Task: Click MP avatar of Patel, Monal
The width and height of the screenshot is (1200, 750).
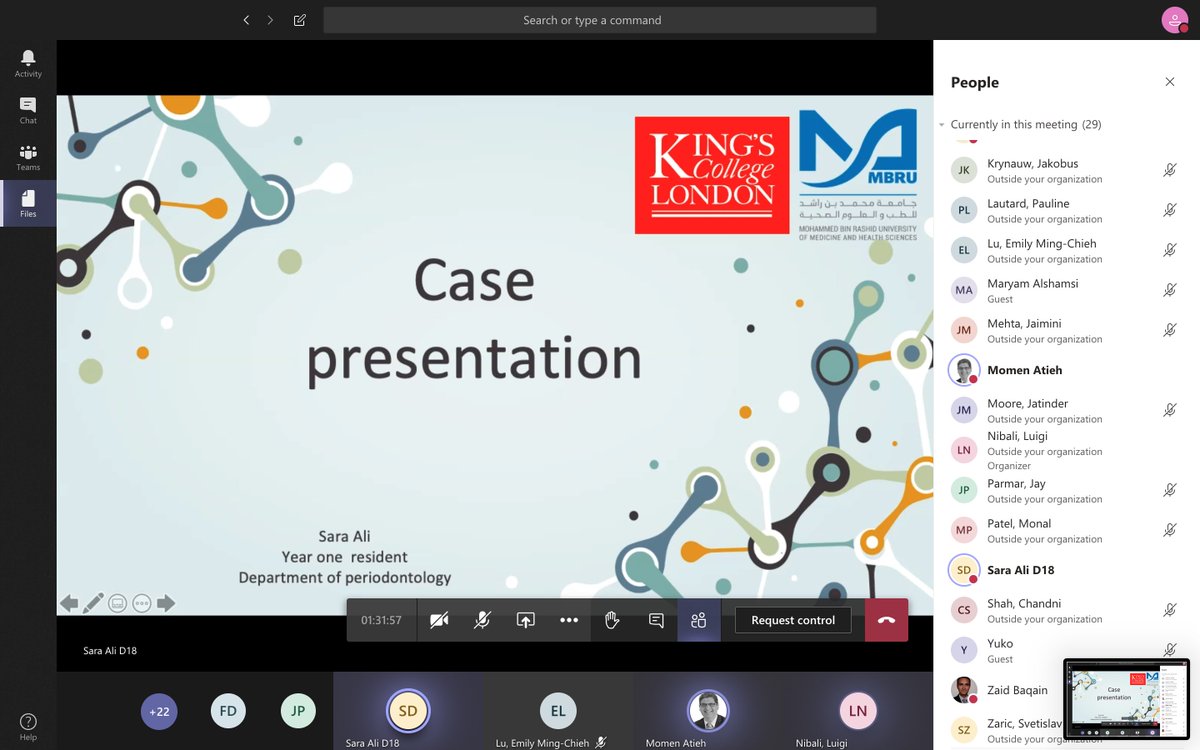Action: tap(964, 530)
